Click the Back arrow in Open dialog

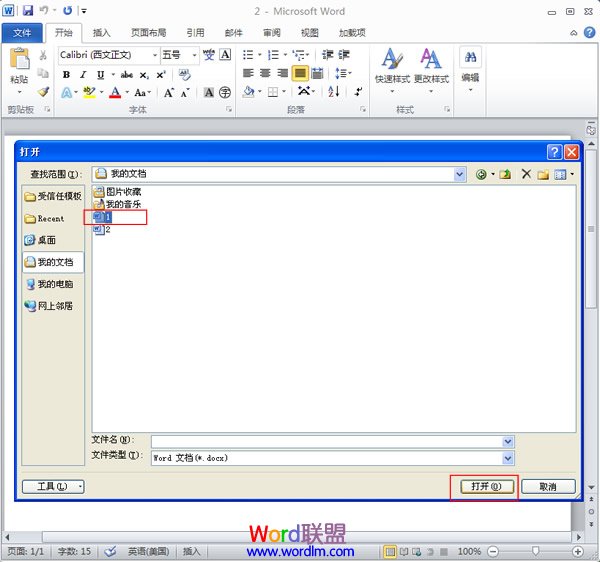pyautogui.click(x=481, y=174)
